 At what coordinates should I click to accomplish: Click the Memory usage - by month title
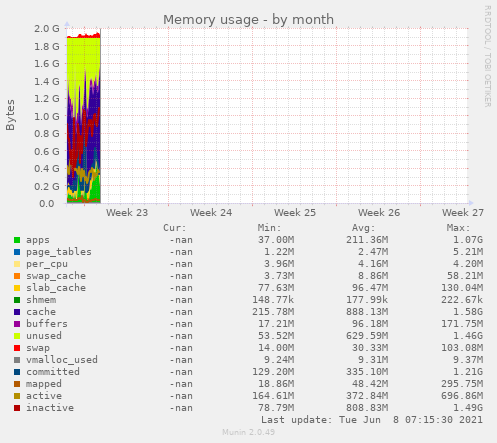[248, 20]
